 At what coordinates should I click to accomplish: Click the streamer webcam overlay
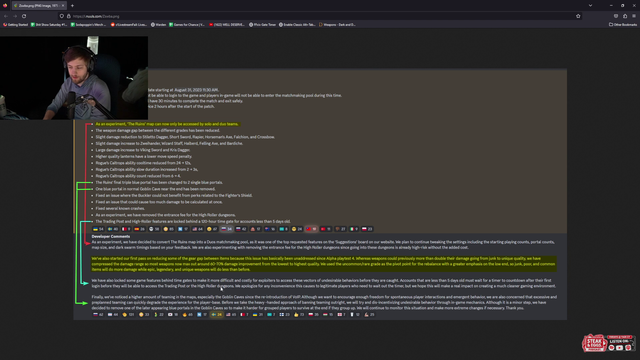(74, 78)
